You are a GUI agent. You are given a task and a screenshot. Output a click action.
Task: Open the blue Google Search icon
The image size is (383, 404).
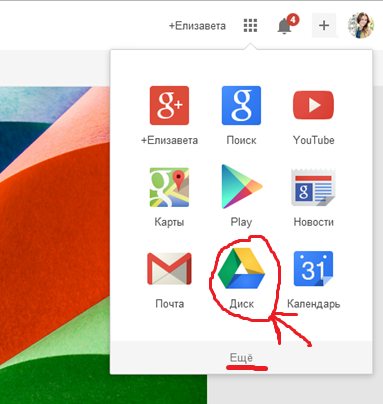tap(241, 105)
